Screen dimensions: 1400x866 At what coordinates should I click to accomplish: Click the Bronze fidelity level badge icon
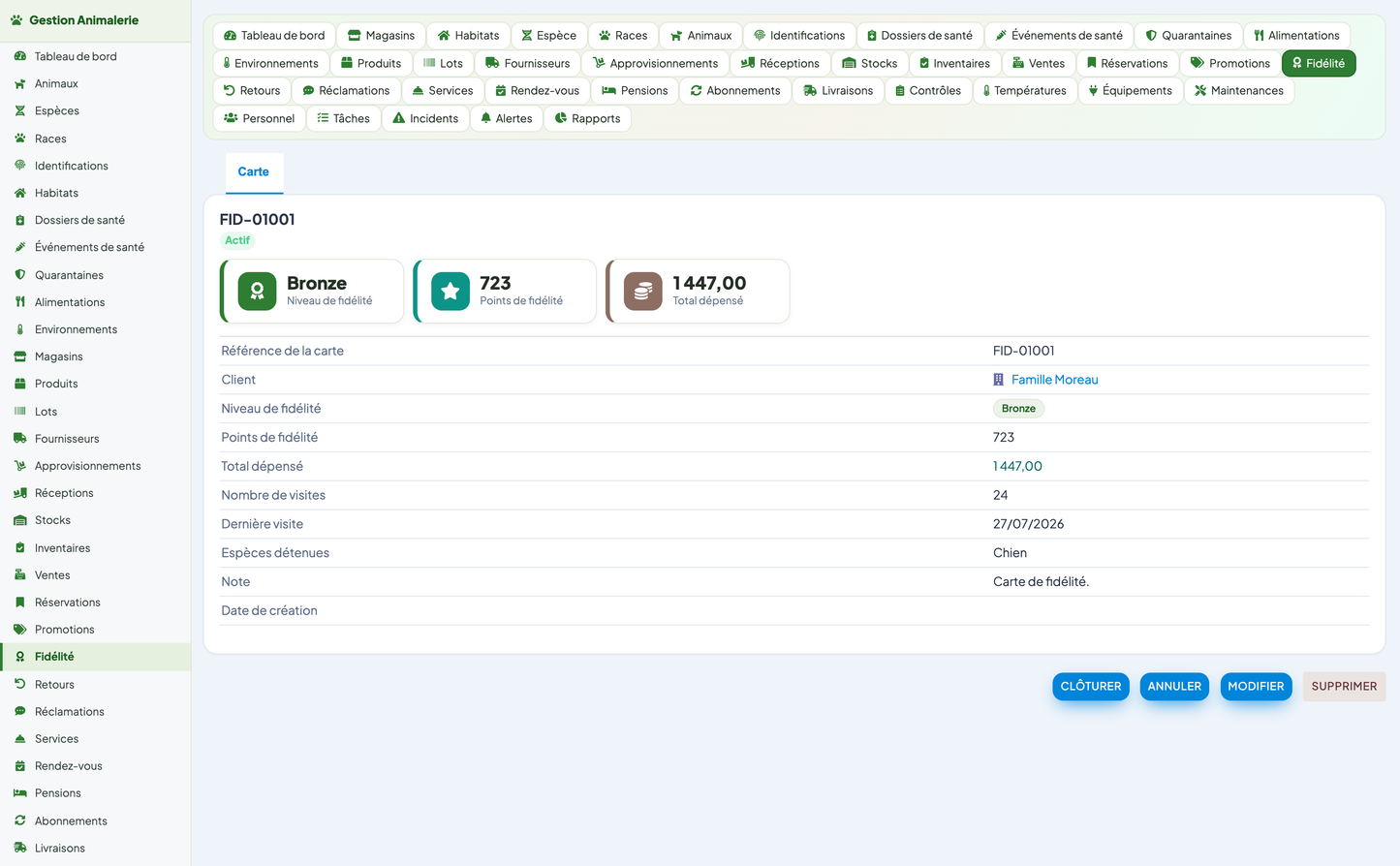[257, 291]
